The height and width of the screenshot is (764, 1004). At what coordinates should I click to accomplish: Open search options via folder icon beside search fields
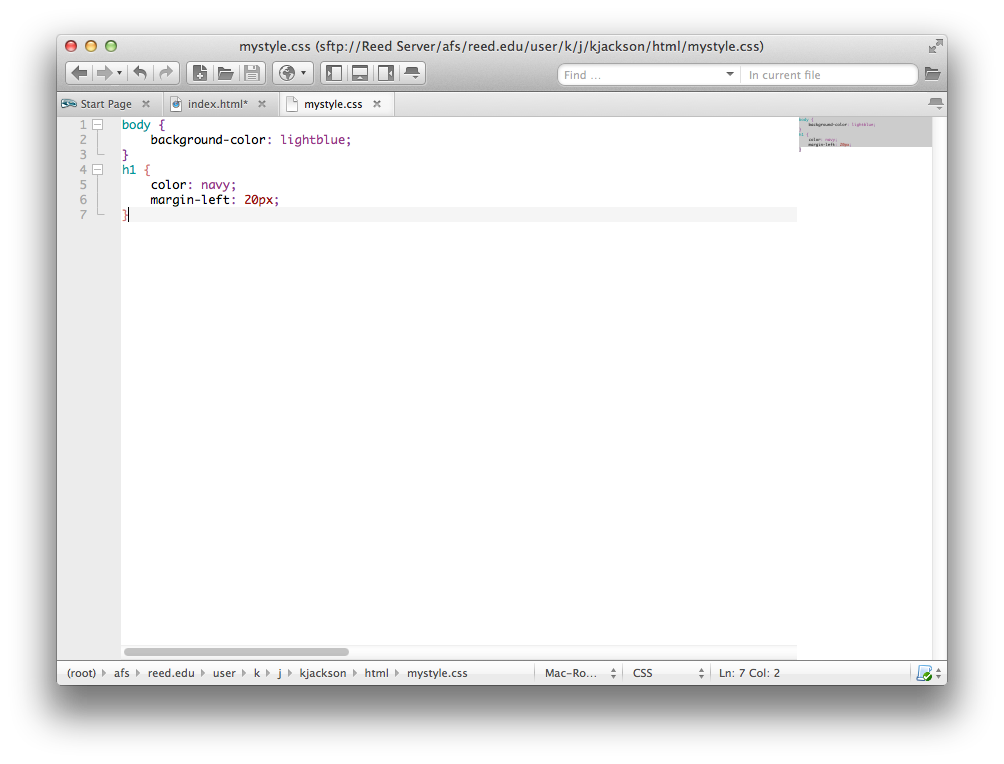932,74
